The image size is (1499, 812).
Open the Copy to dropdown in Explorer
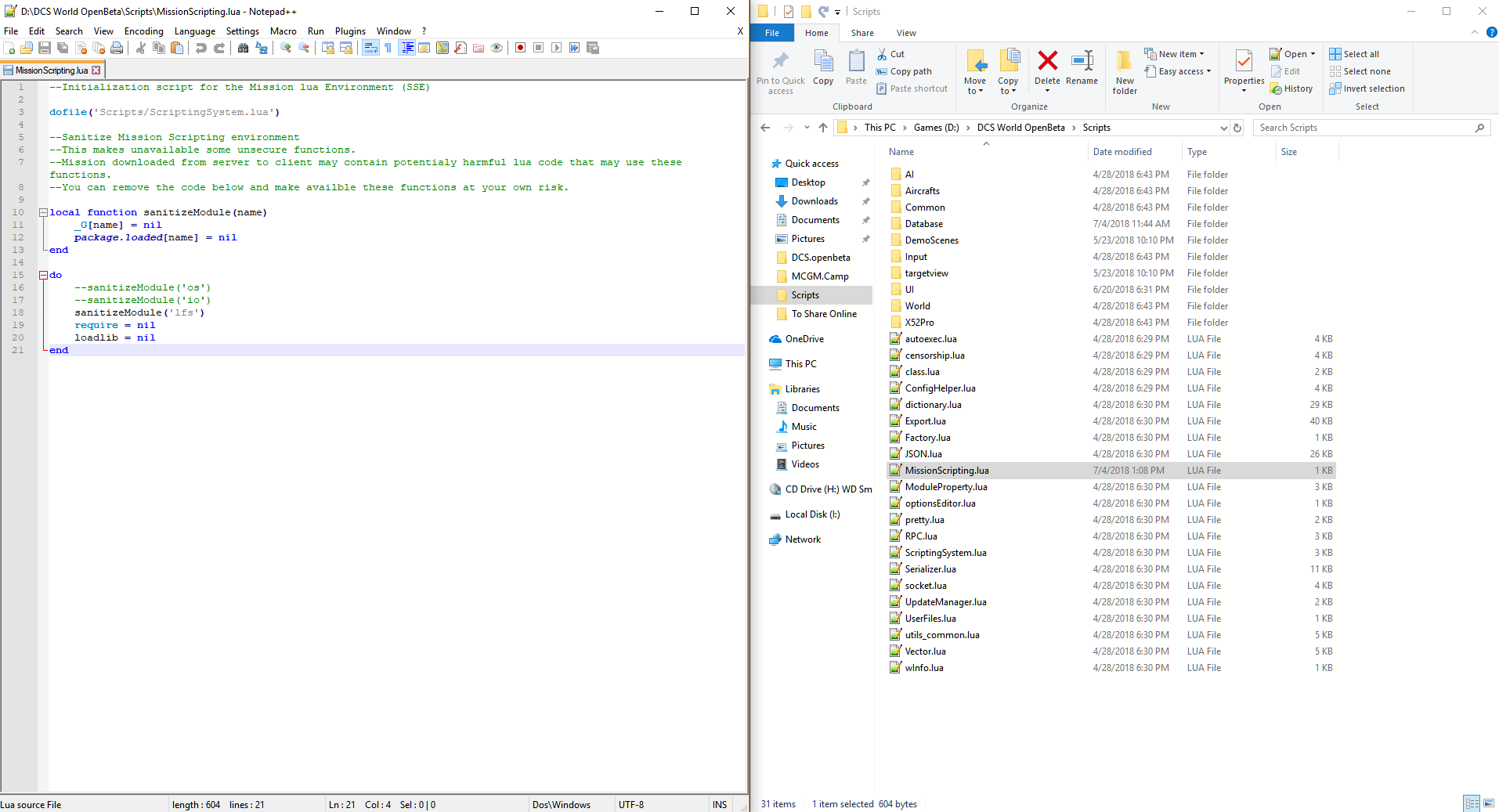(x=1008, y=72)
